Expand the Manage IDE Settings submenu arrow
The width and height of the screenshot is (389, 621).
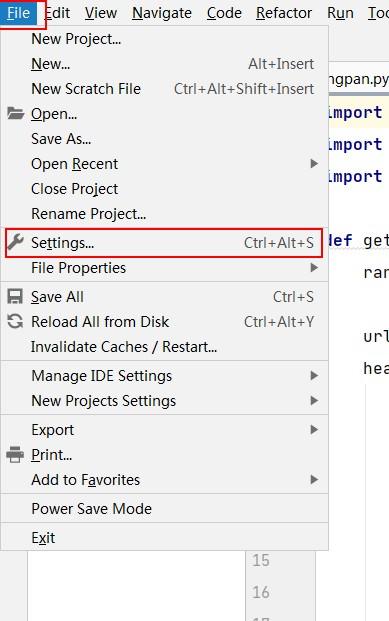pos(314,375)
